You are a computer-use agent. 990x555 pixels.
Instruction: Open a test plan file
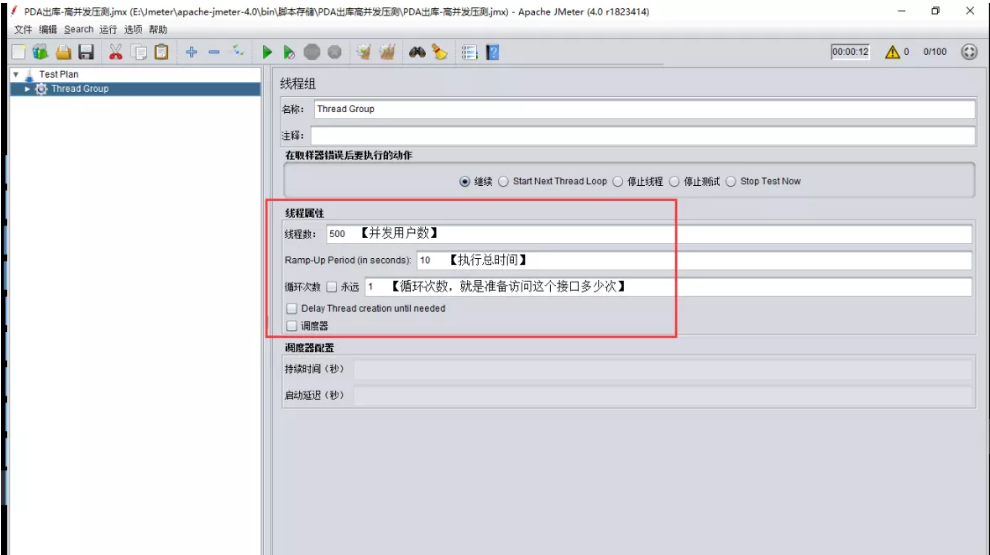pos(63,52)
